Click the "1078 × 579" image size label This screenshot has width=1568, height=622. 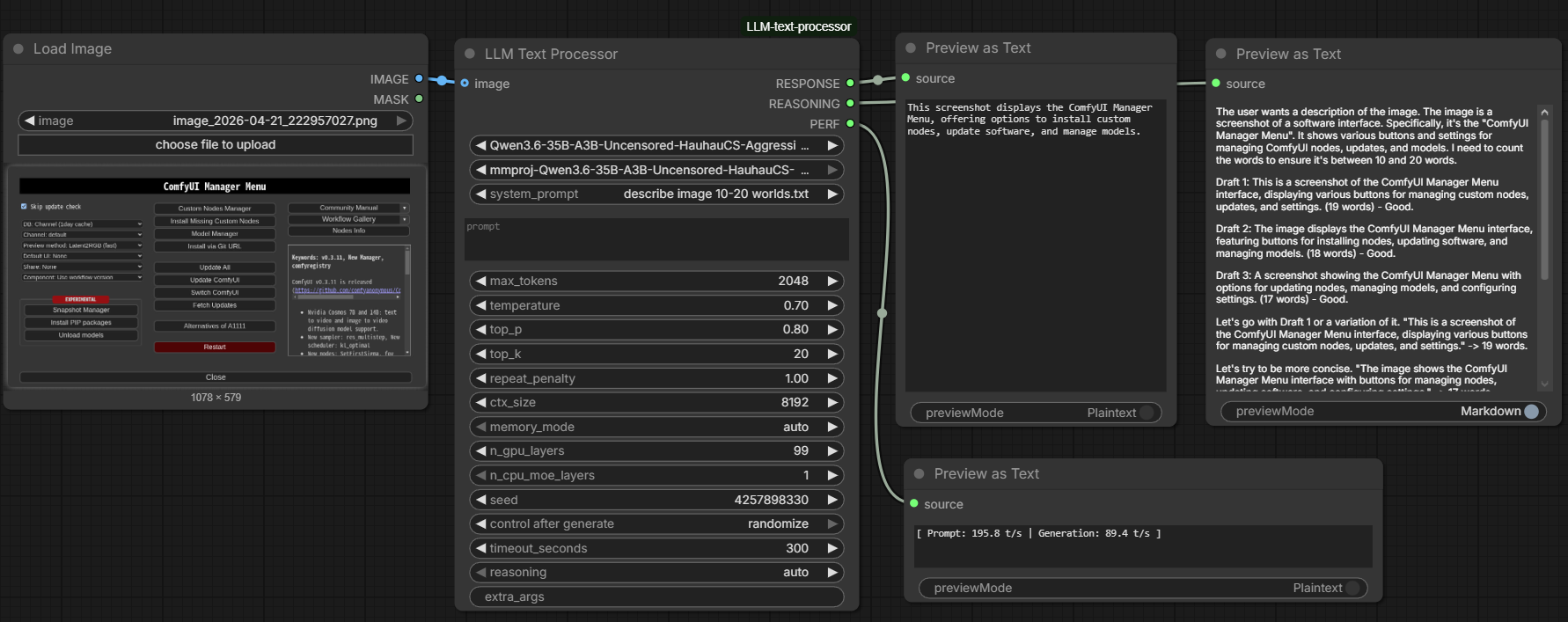point(216,398)
